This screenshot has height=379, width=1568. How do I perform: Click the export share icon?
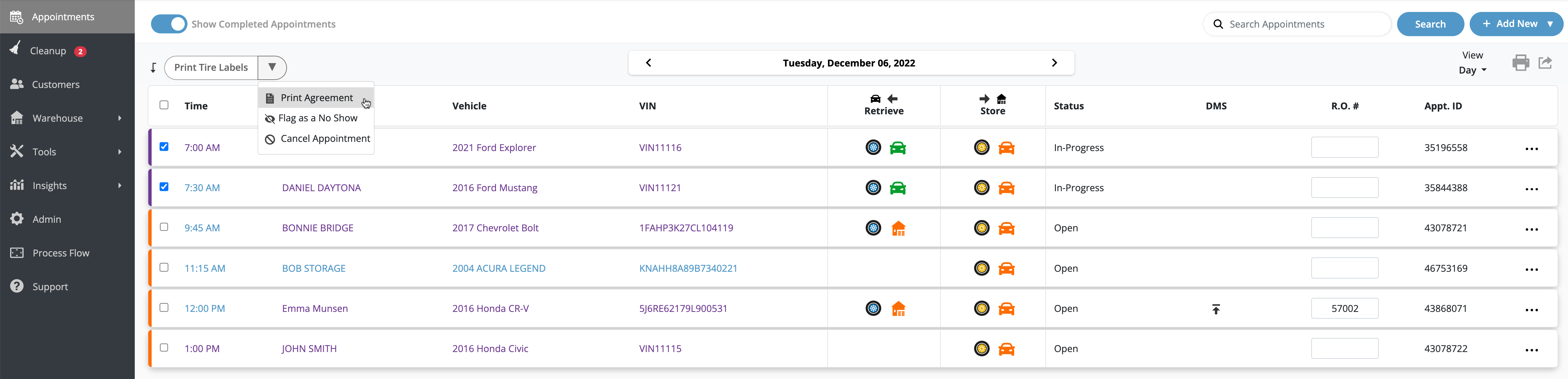pyautogui.click(x=1545, y=63)
